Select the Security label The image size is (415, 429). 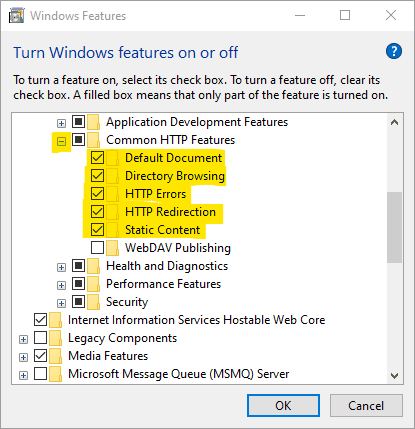coord(127,302)
